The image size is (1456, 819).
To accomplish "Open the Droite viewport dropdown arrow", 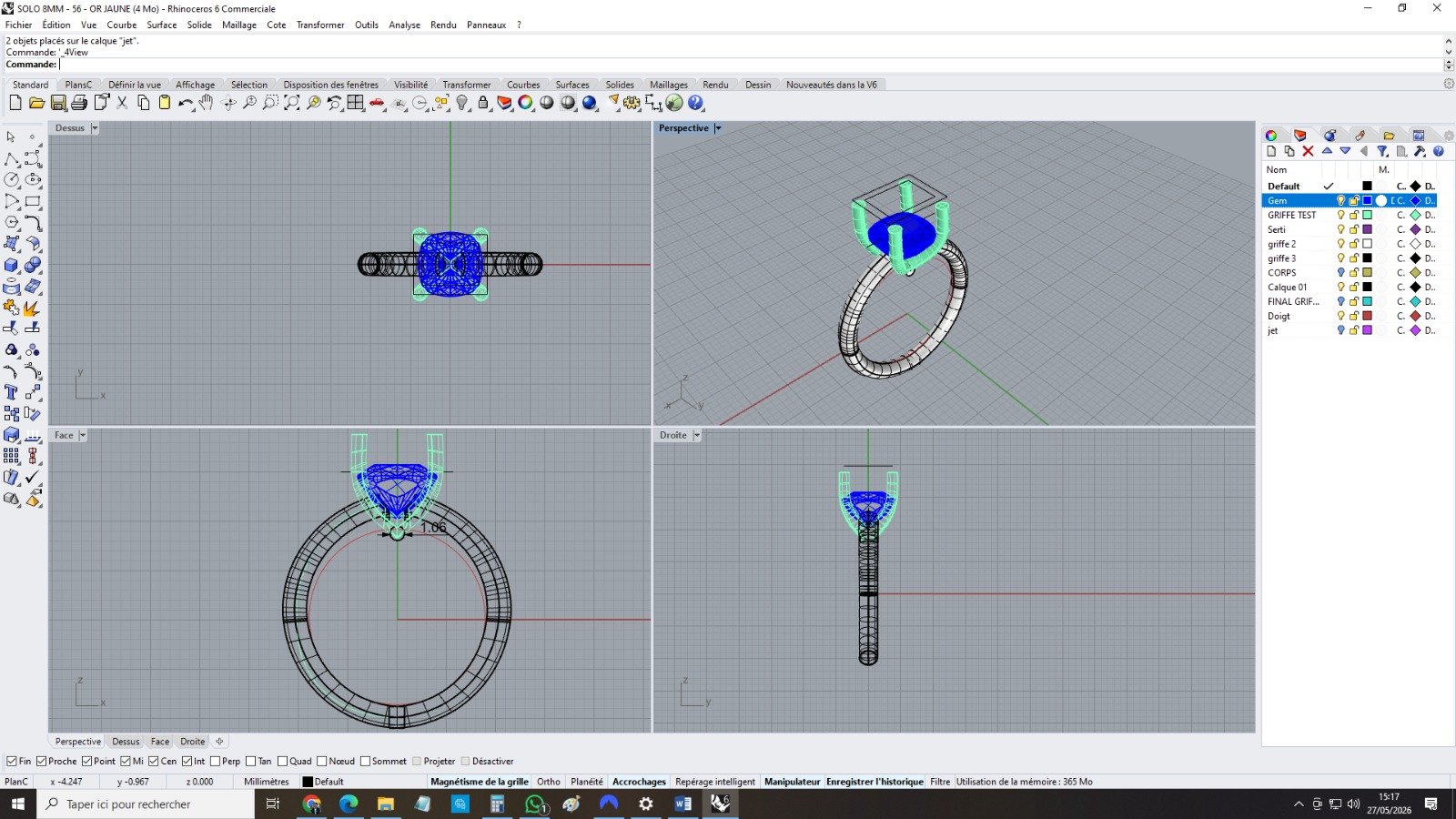I will point(697,436).
